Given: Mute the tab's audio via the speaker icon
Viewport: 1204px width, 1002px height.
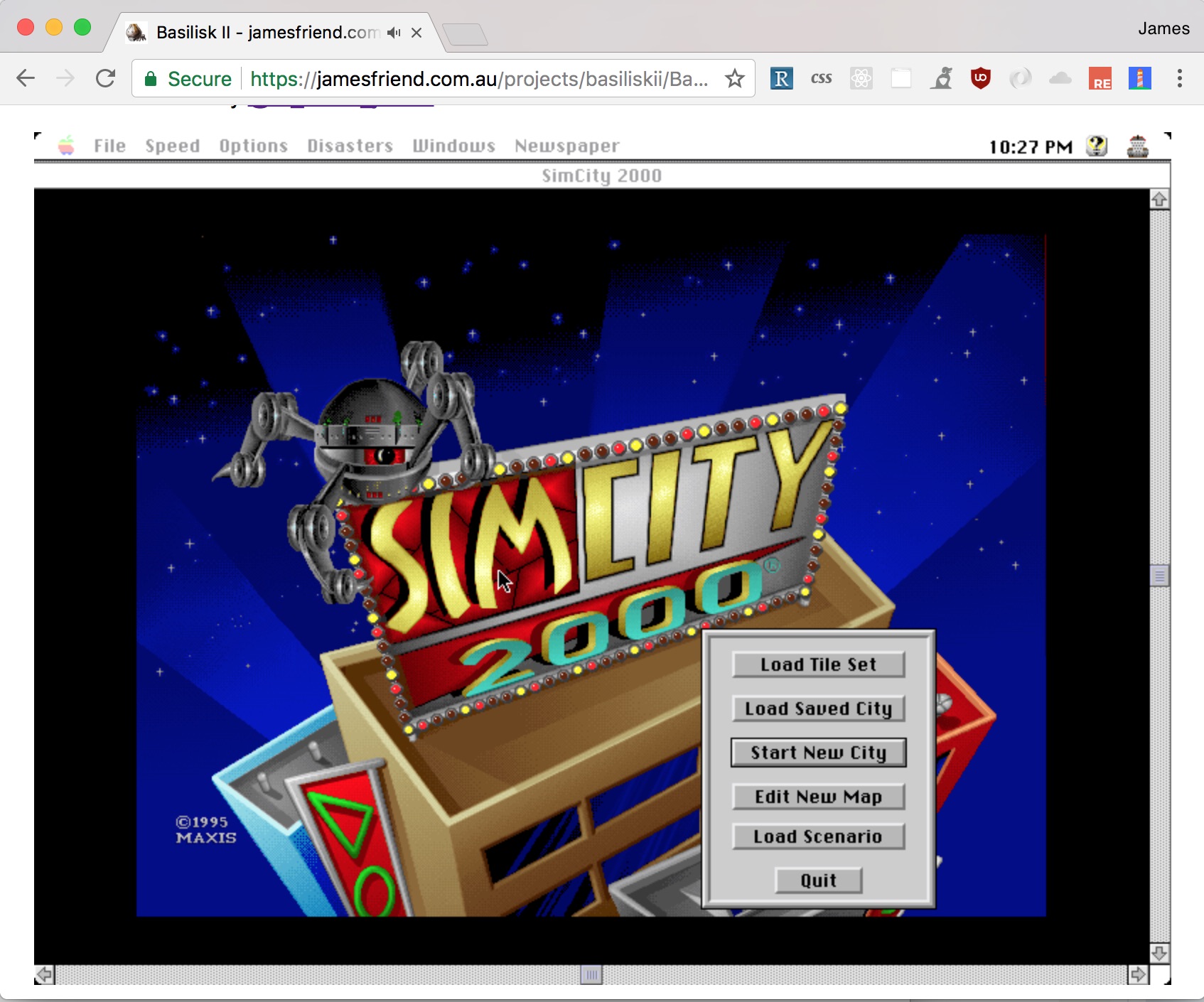Looking at the screenshot, I should (394, 32).
